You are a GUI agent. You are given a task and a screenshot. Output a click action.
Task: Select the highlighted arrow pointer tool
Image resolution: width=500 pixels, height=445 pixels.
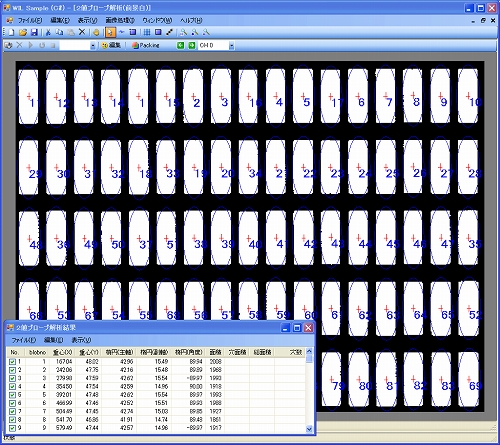[110, 32]
